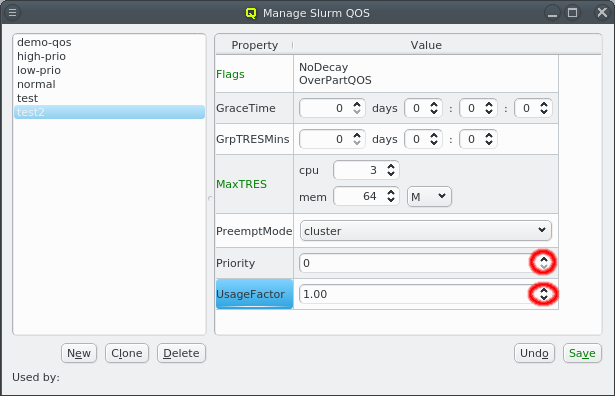Click the GraceTime minutes spinner
Screen dimensions: 615x396
click(x=479, y=108)
